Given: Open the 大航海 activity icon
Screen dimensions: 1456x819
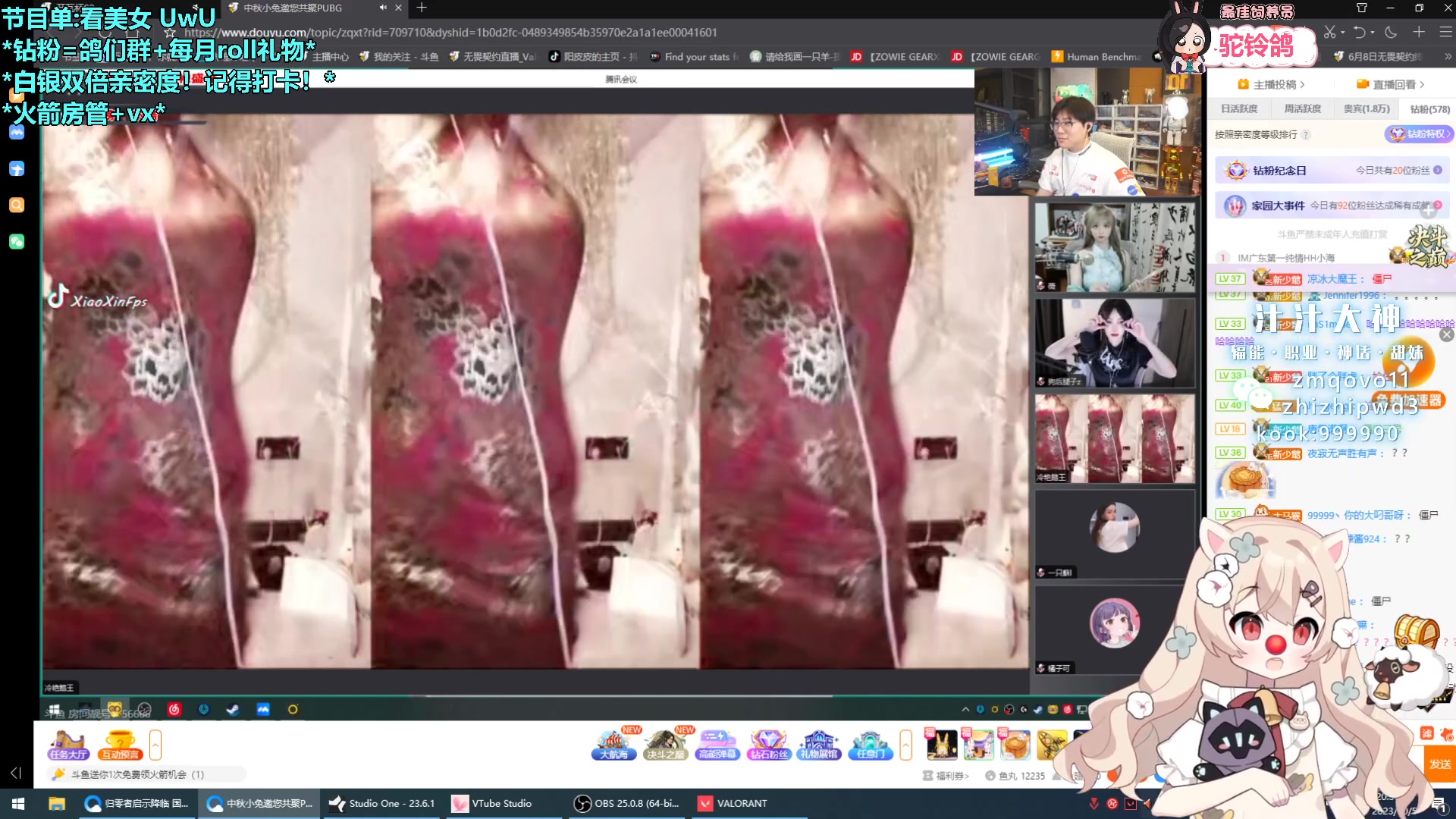Looking at the screenshot, I should tap(614, 745).
